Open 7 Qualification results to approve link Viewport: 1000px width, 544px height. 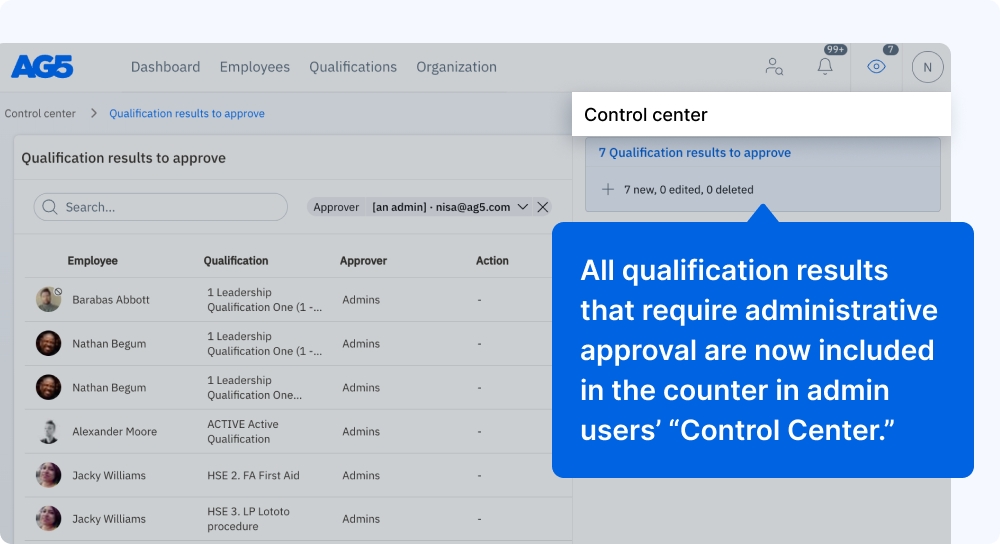pyautogui.click(x=694, y=153)
